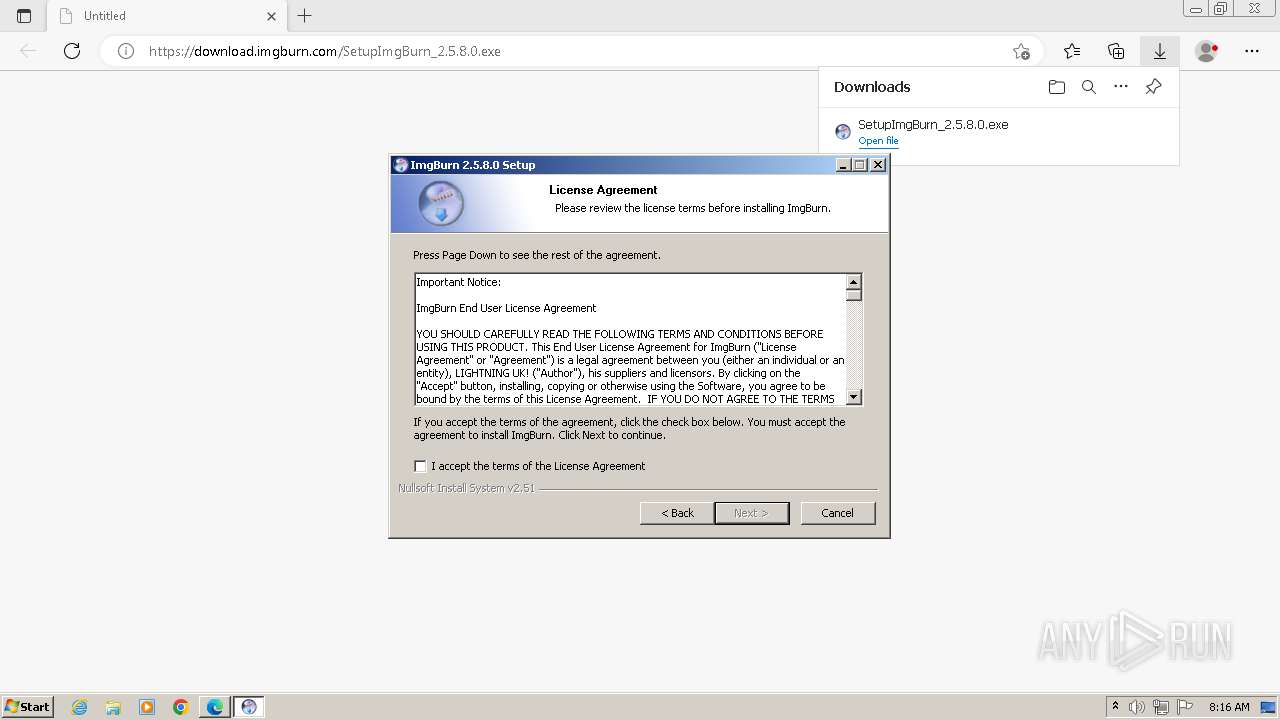
Task: Open the volume tray icon
Action: point(1137,707)
